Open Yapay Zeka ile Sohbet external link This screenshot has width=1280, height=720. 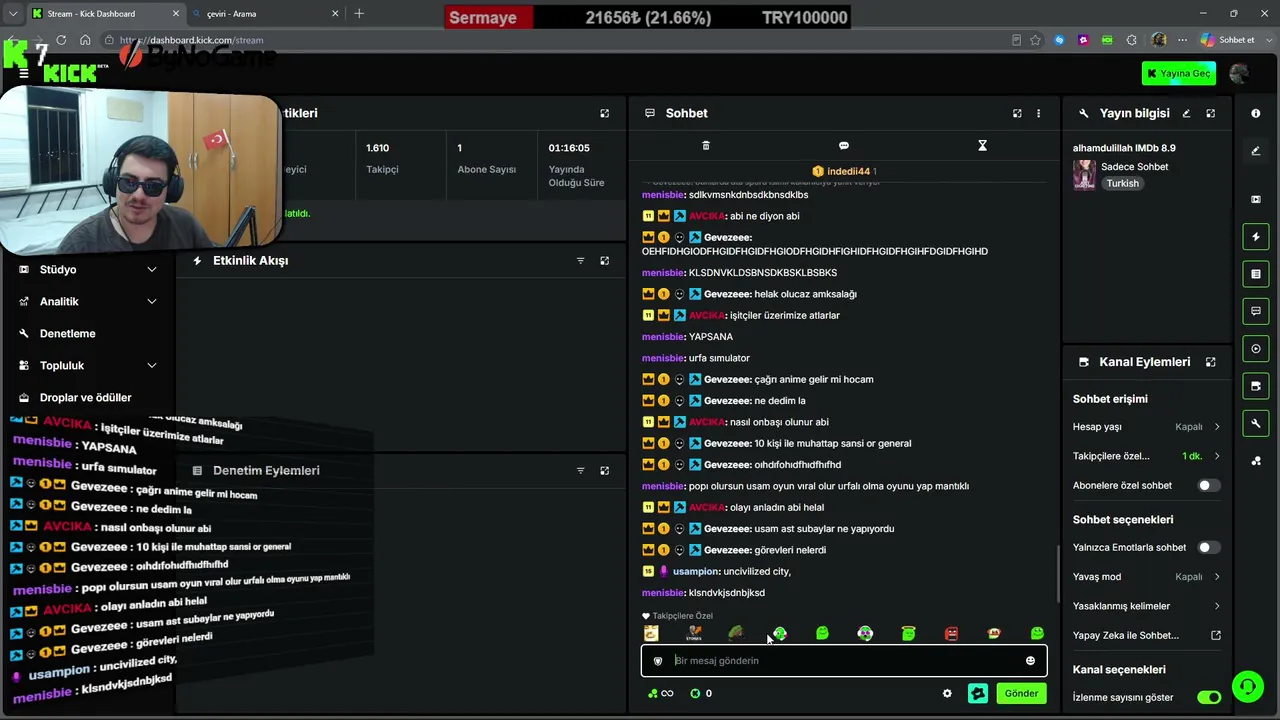pyautogui.click(x=1216, y=635)
